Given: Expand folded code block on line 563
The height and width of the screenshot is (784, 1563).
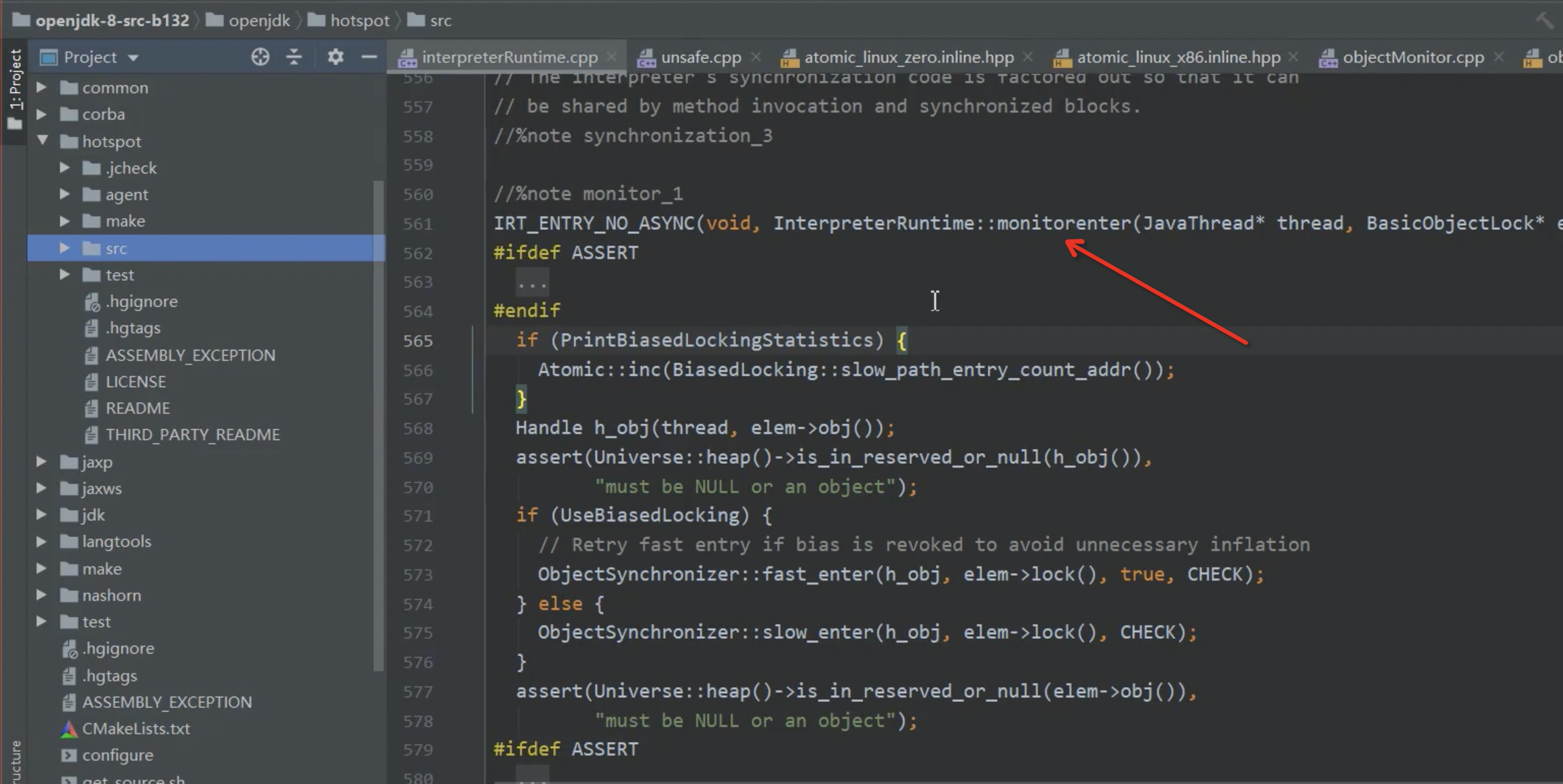Looking at the screenshot, I should pyautogui.click(x=532, y=282).
